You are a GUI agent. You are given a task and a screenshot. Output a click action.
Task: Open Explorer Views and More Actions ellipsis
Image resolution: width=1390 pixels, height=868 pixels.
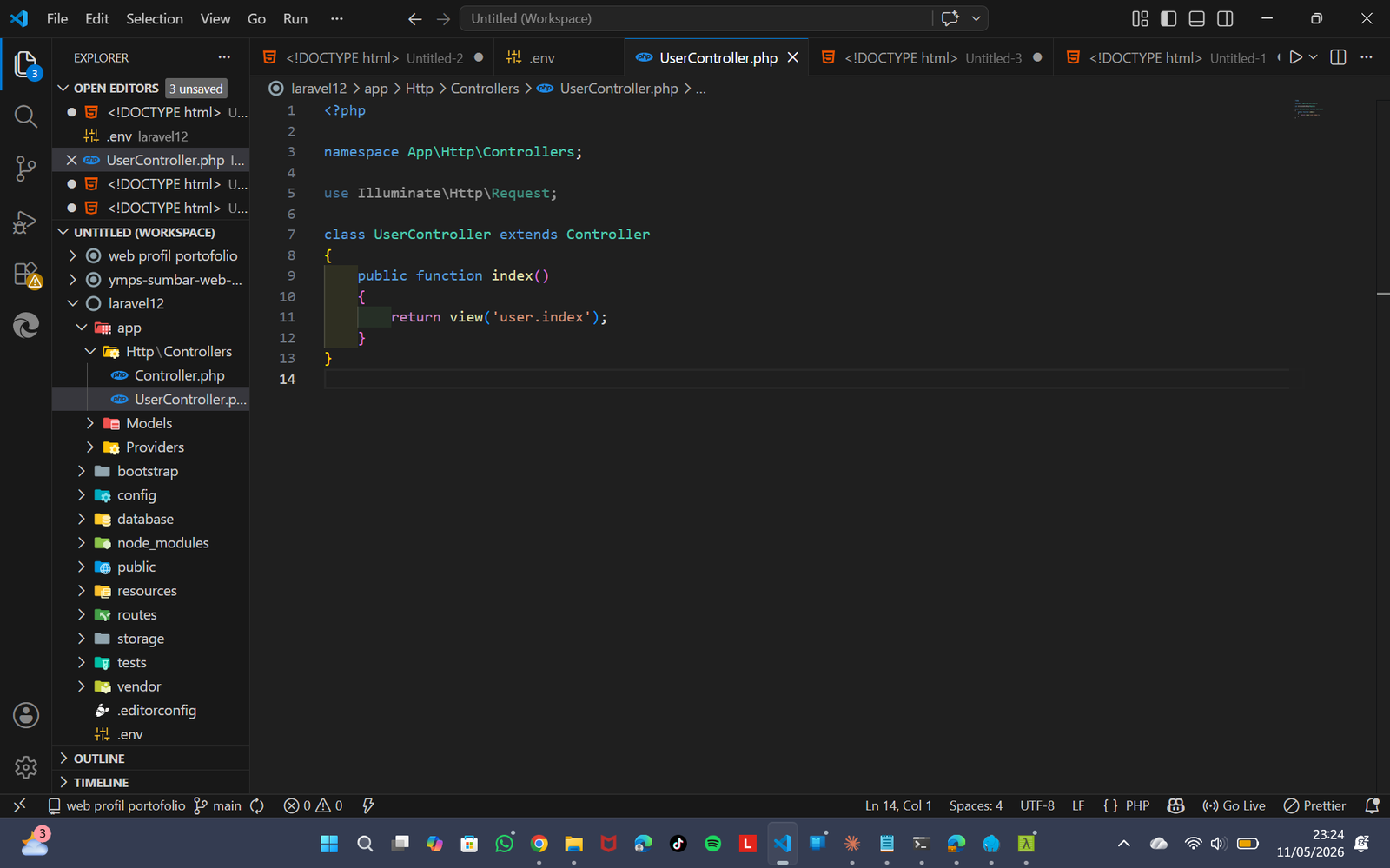[x=224, y=57]
